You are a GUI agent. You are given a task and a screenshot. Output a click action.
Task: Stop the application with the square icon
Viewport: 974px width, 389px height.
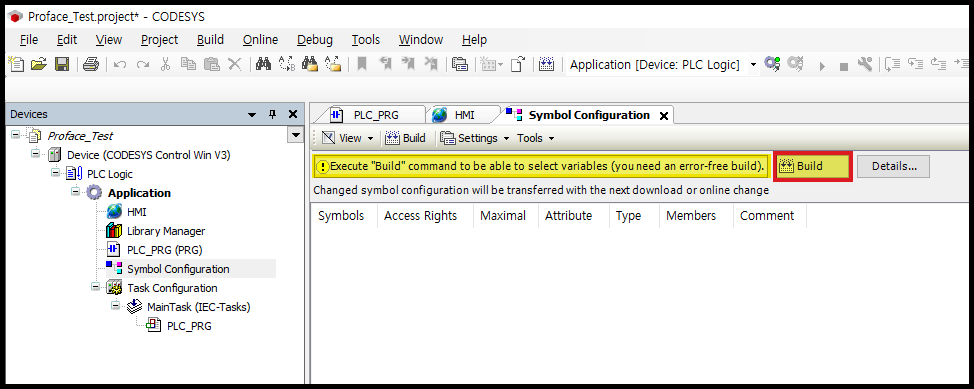pos(844,66)
